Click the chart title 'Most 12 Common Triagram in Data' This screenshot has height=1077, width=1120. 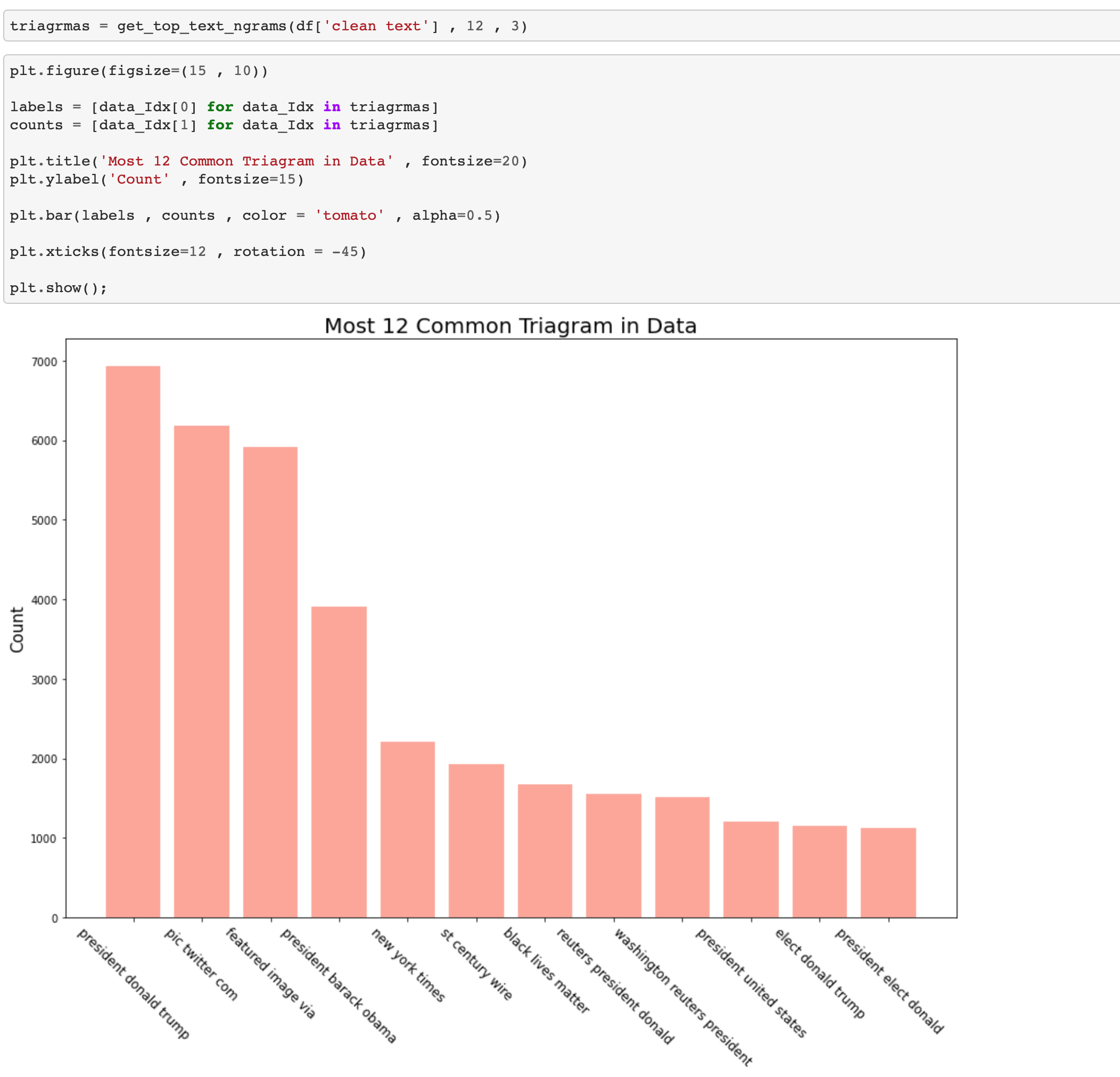click(x=510, y=326)
